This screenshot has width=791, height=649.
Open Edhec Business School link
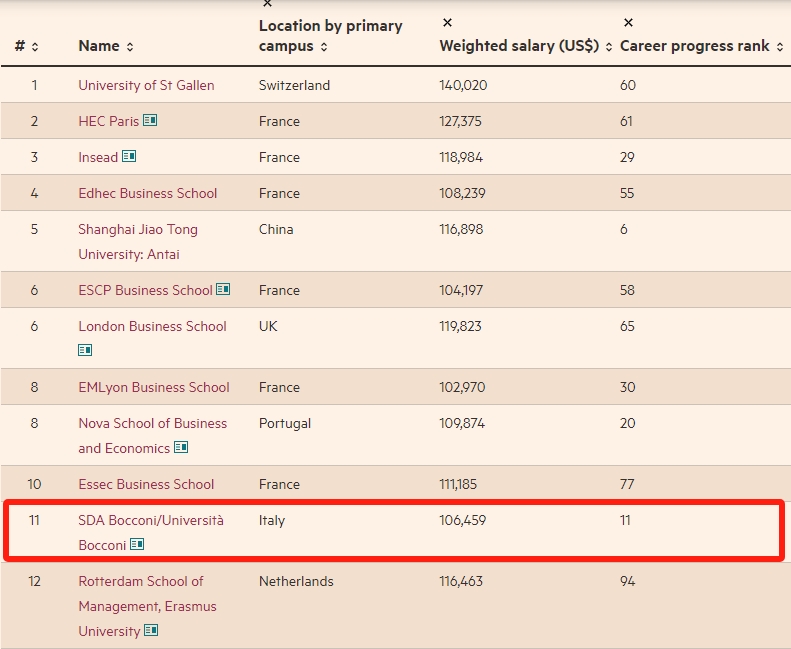pyautogui.click(x=148, y=194)
